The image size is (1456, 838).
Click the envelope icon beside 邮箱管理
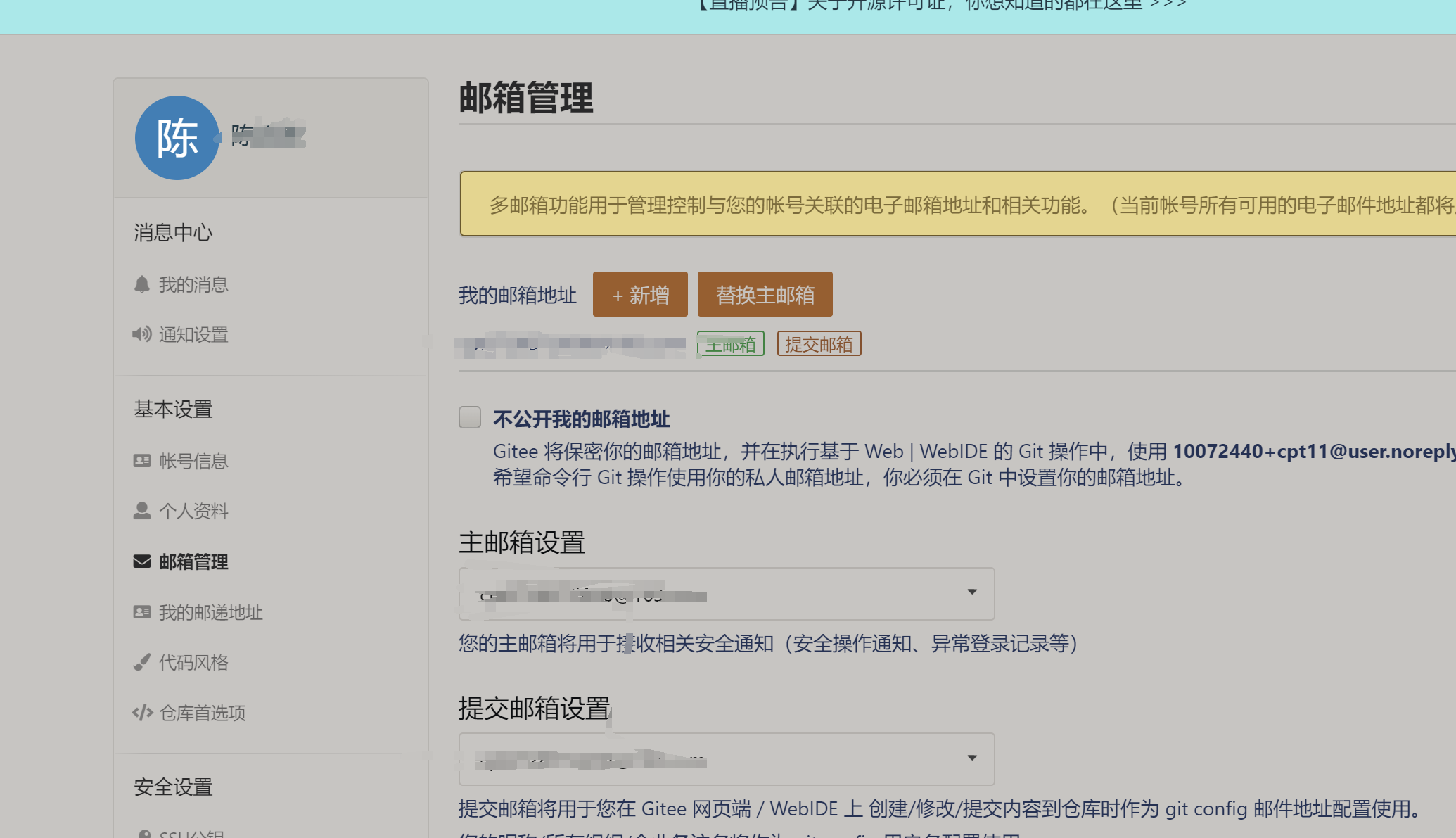pos(142,561)
